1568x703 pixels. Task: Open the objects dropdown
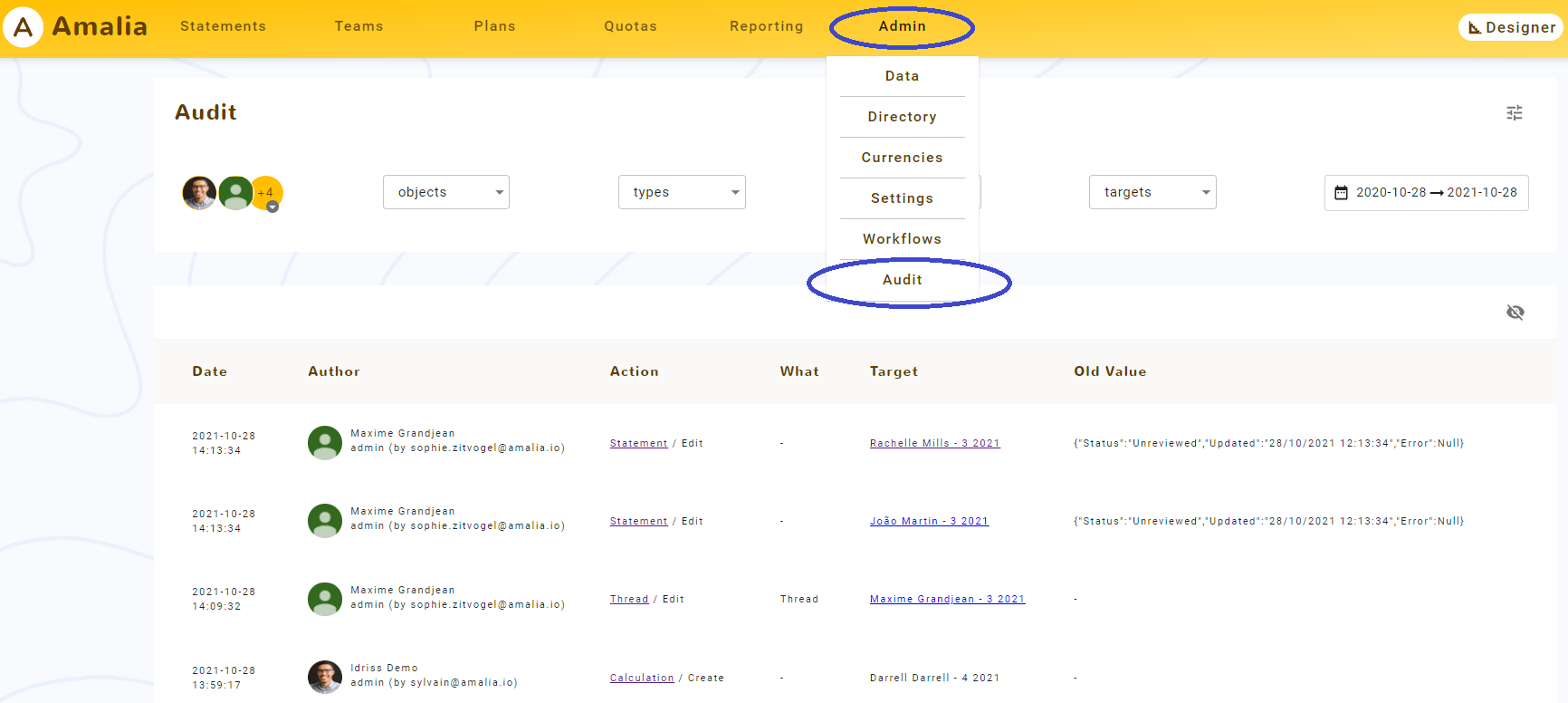446,192
